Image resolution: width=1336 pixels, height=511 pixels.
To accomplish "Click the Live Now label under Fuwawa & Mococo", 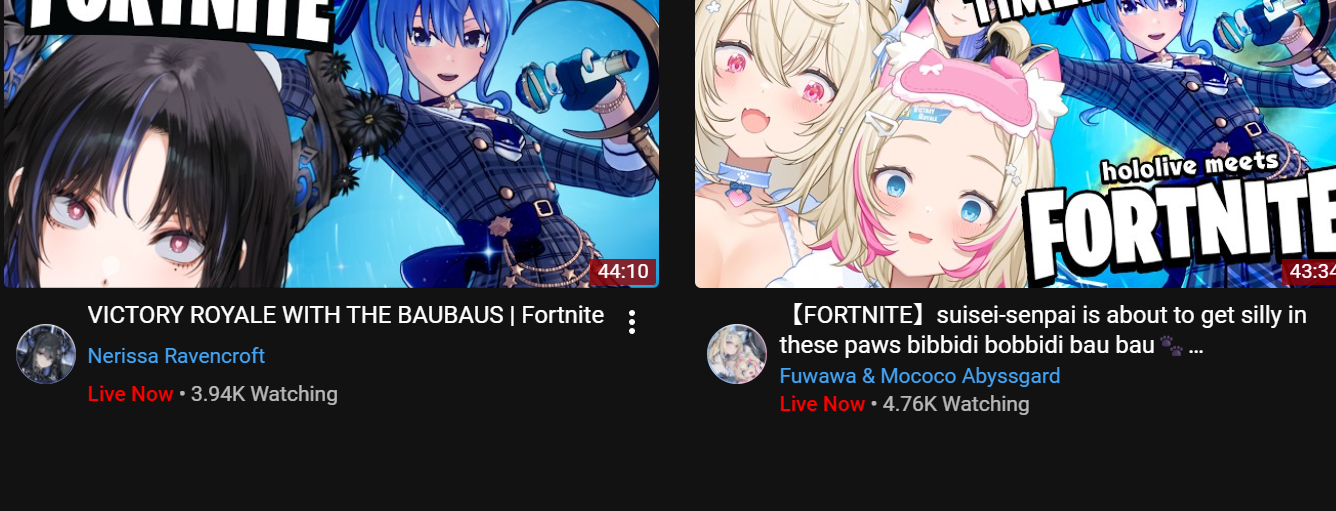I will pyautogui.click(x=822, y=404).
